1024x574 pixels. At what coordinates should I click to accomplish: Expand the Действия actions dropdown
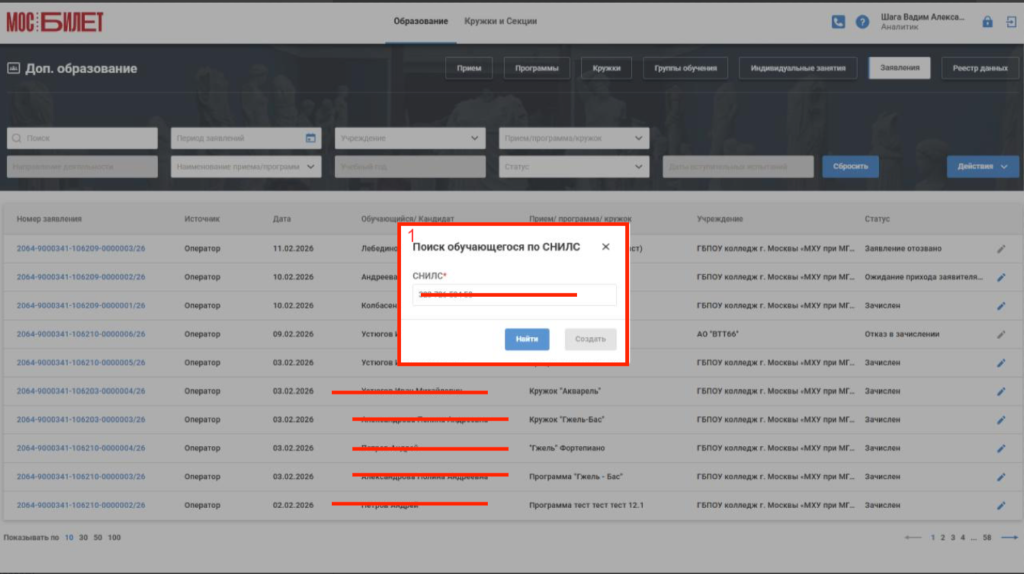(982, 167)
